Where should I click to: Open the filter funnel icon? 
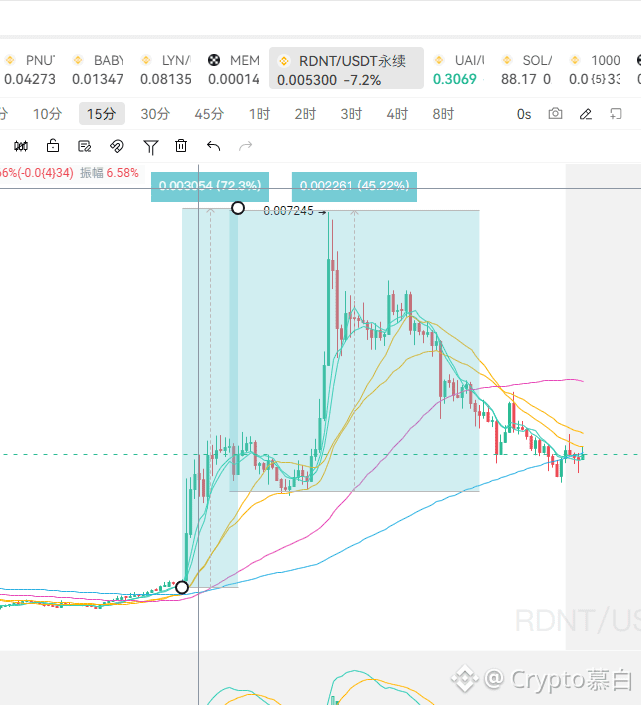(x=151, y=147)
